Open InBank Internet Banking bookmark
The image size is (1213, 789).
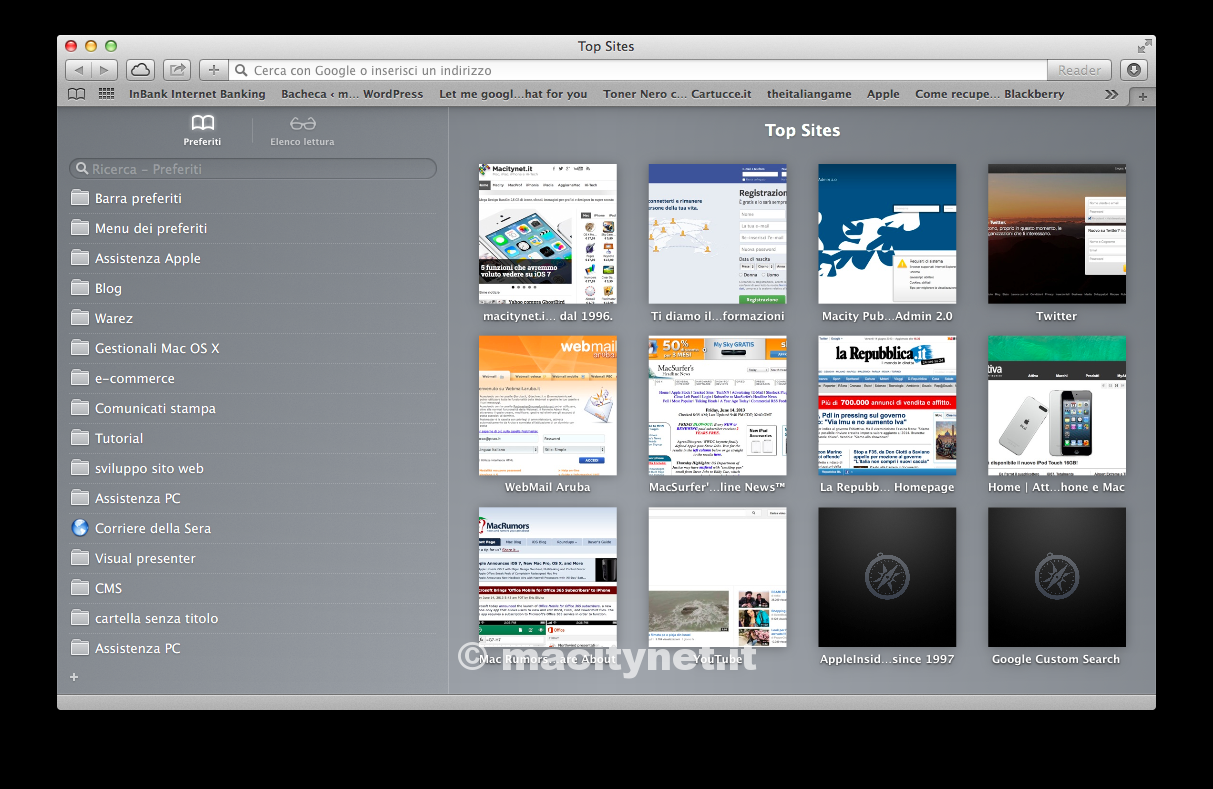click(197, 94)
